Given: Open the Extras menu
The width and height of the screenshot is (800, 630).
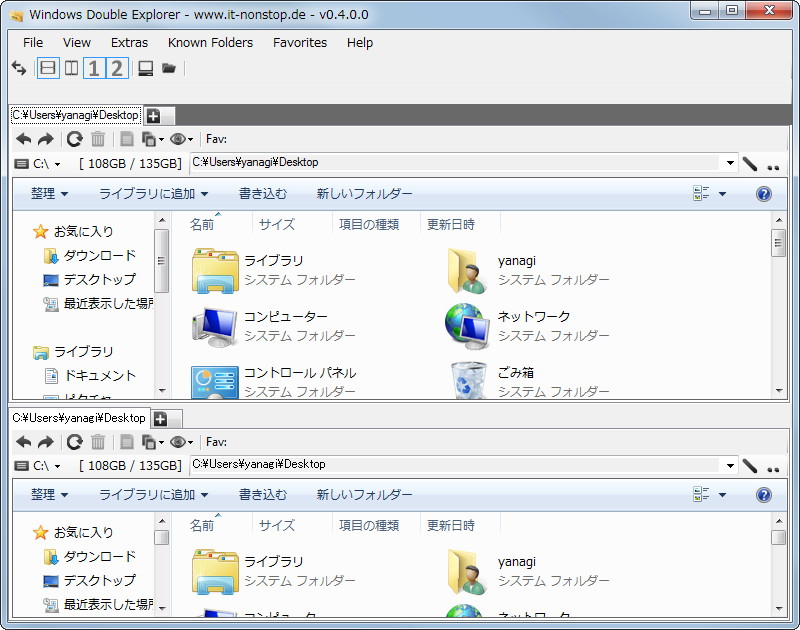Looking at the screenshot, I should (x=130, y=43).
